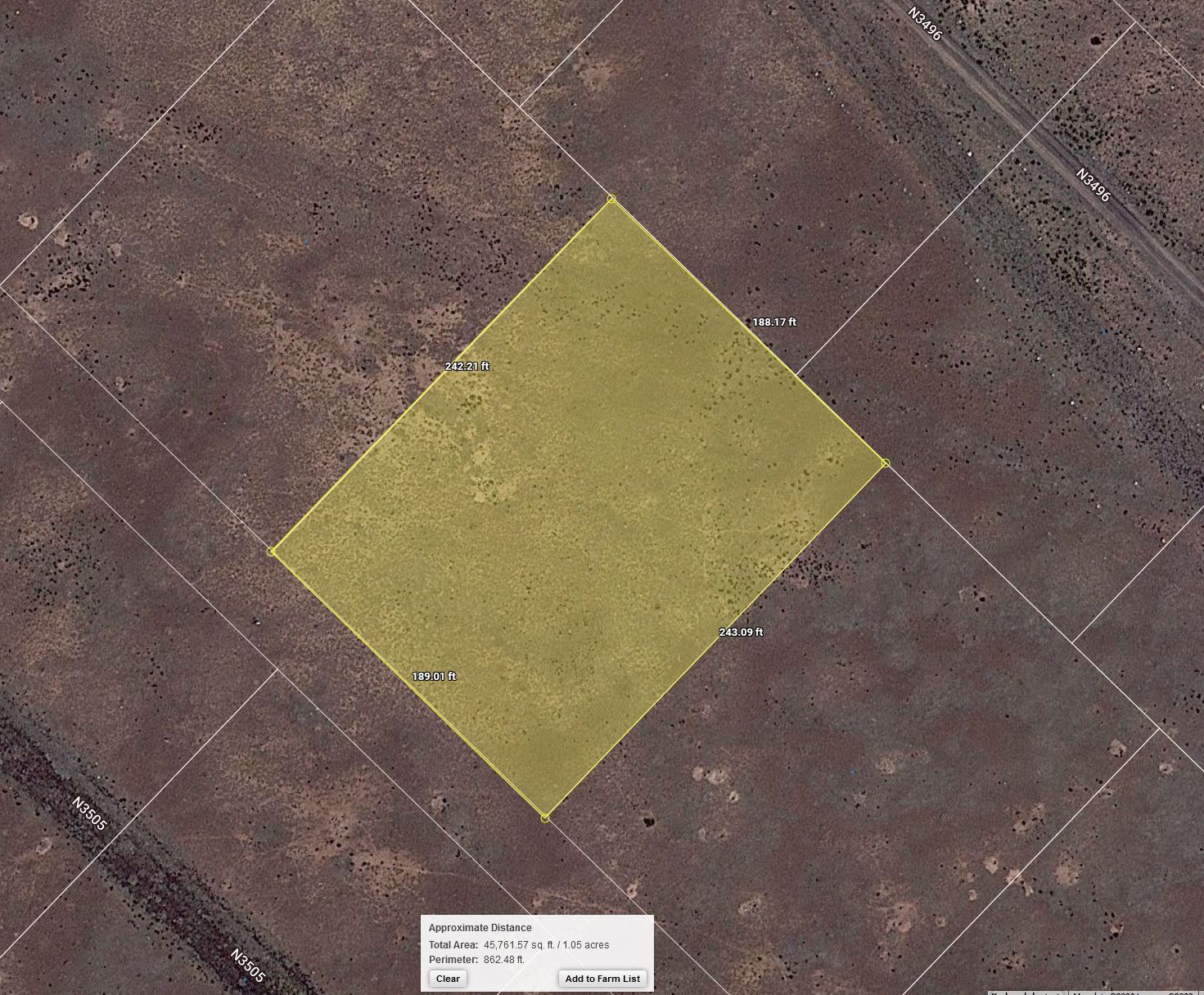Select the left vertex handle of the polygon
The width and height of the screenshot is (1204, 995).
(x=272, y=552)
